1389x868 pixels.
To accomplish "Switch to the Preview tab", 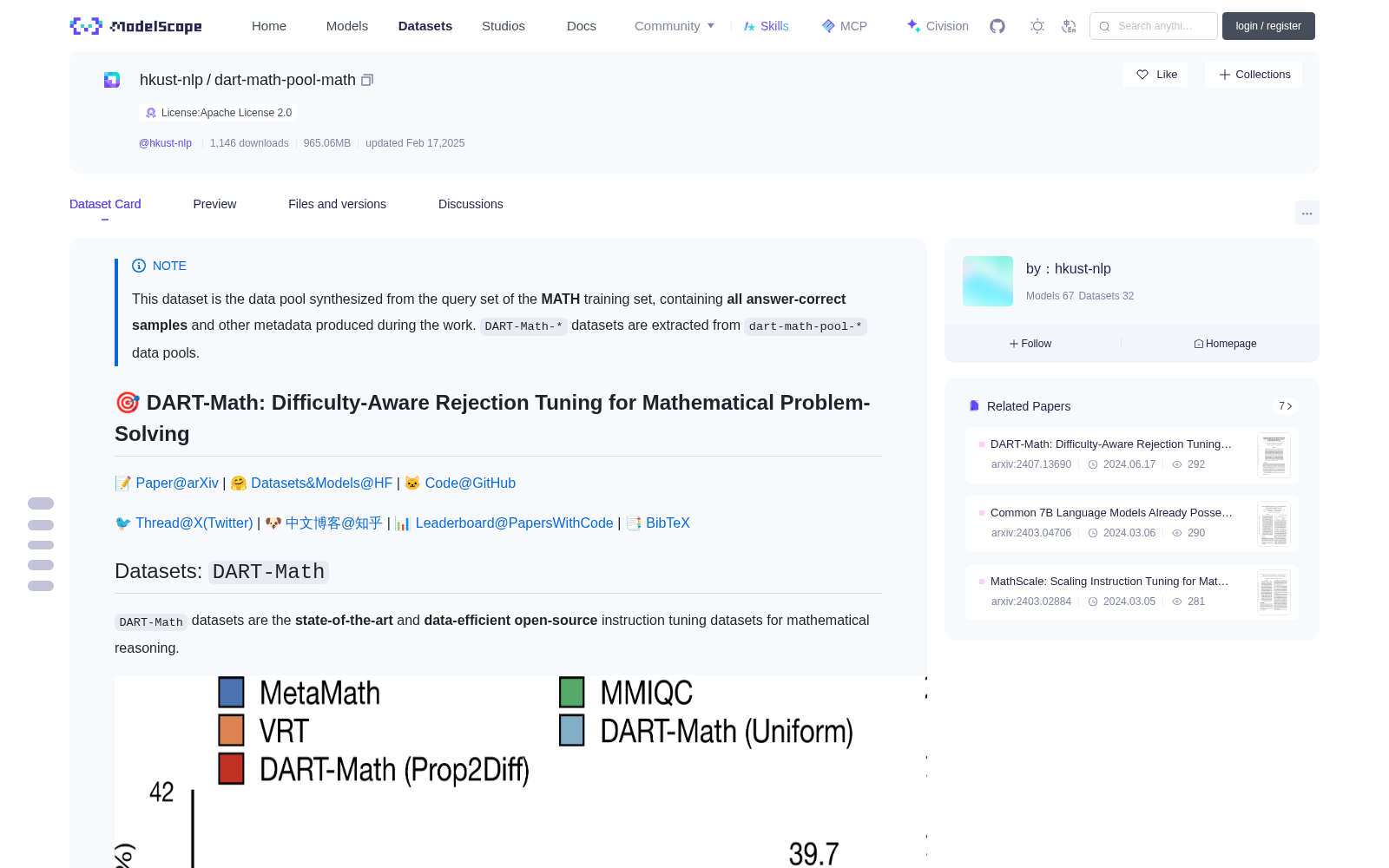I will click(214, 204).
